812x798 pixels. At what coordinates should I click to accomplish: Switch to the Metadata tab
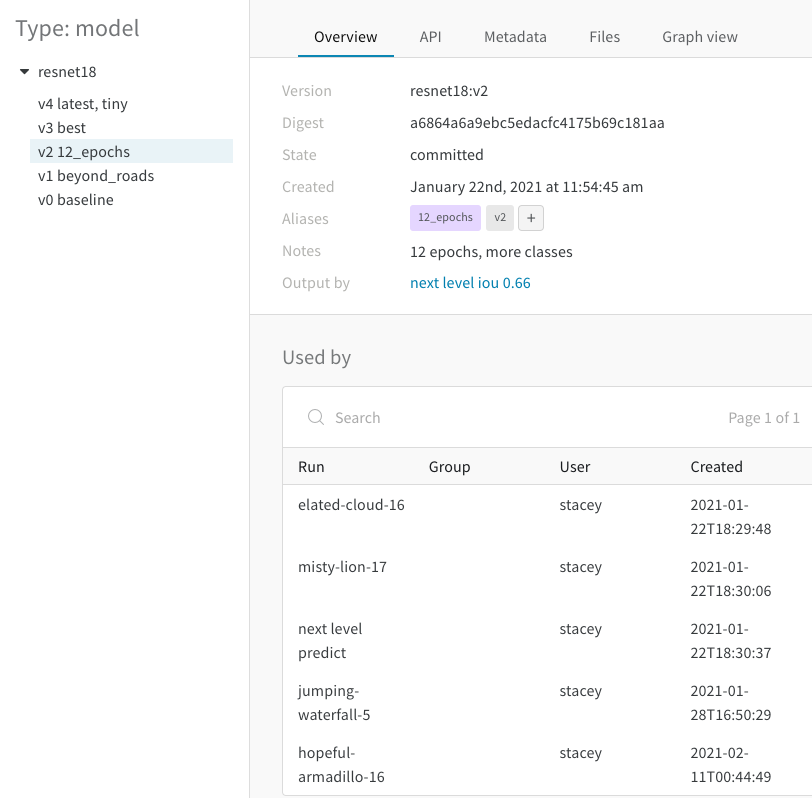515,37
